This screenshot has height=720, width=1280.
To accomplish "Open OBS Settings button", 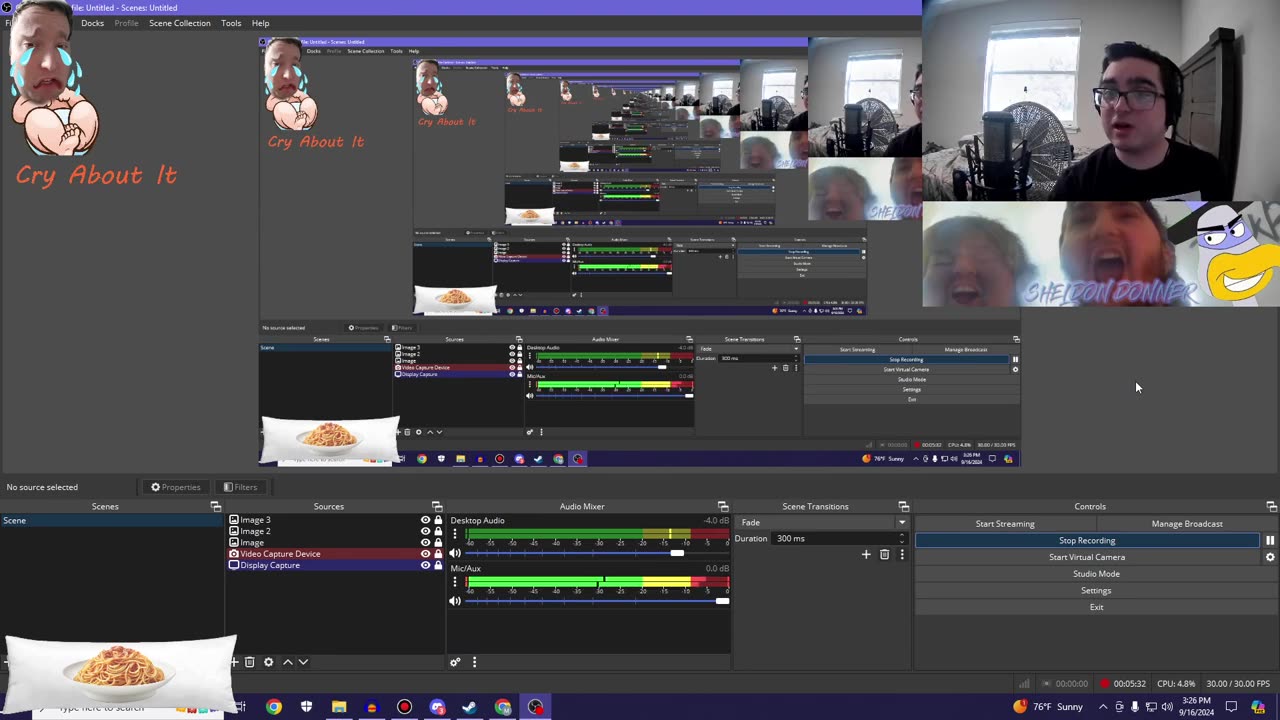I will pyautogui.click(x=1096, y=590).
